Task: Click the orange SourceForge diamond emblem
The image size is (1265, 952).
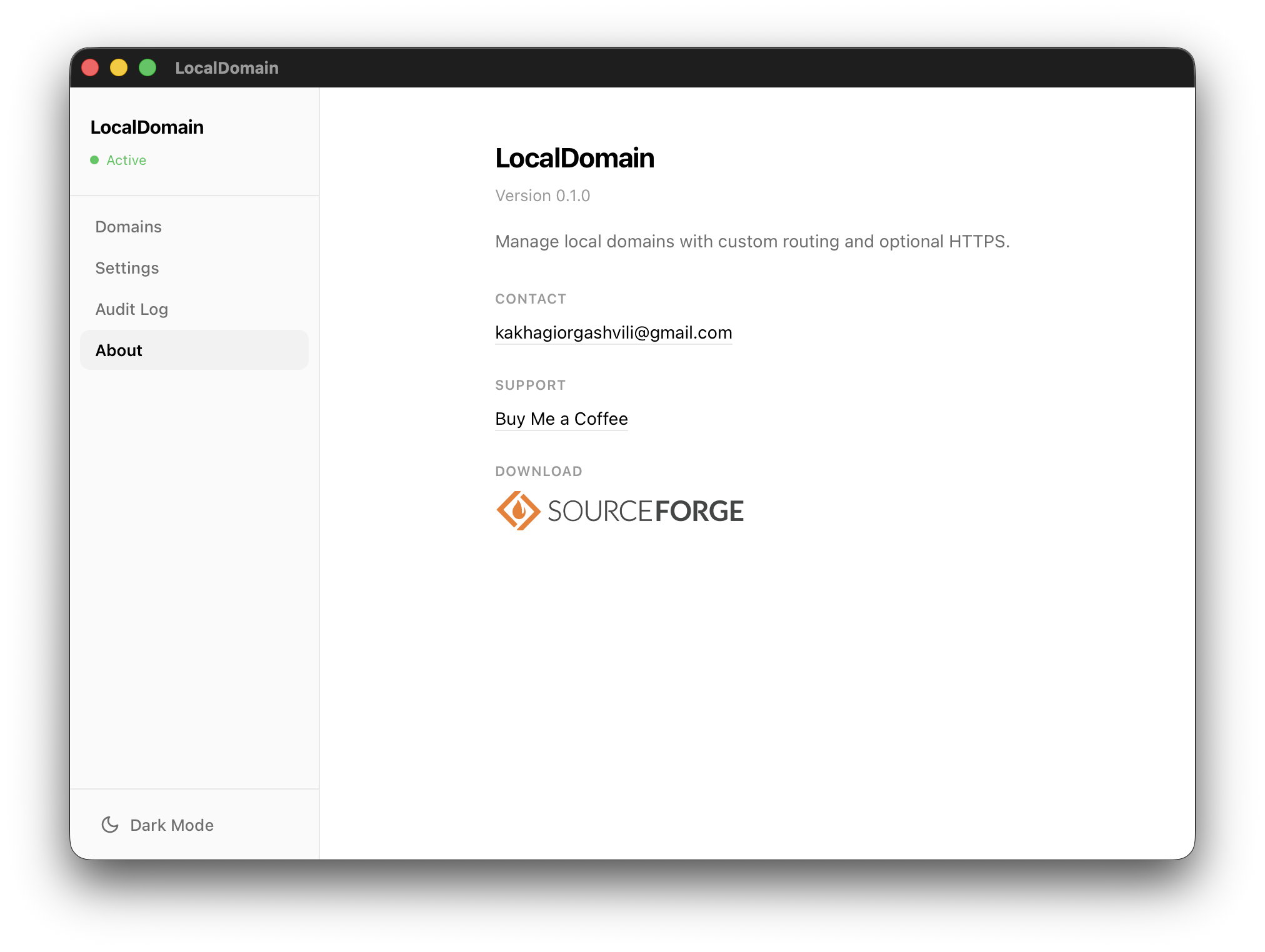Action: (517, 510)
